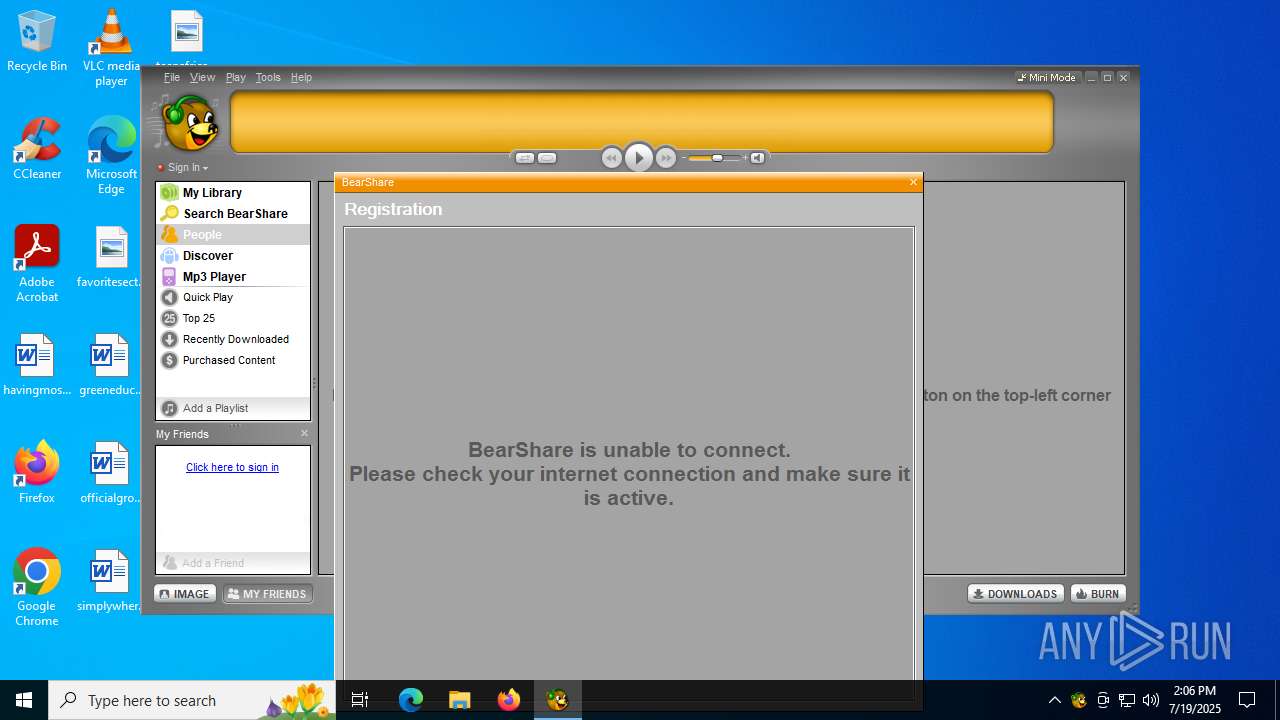Open the notification center

(x=1247, y=700)
